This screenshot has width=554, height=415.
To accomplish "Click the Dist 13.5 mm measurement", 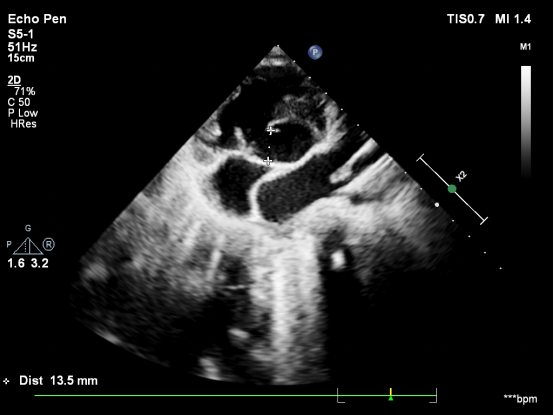I will point(58,381).
